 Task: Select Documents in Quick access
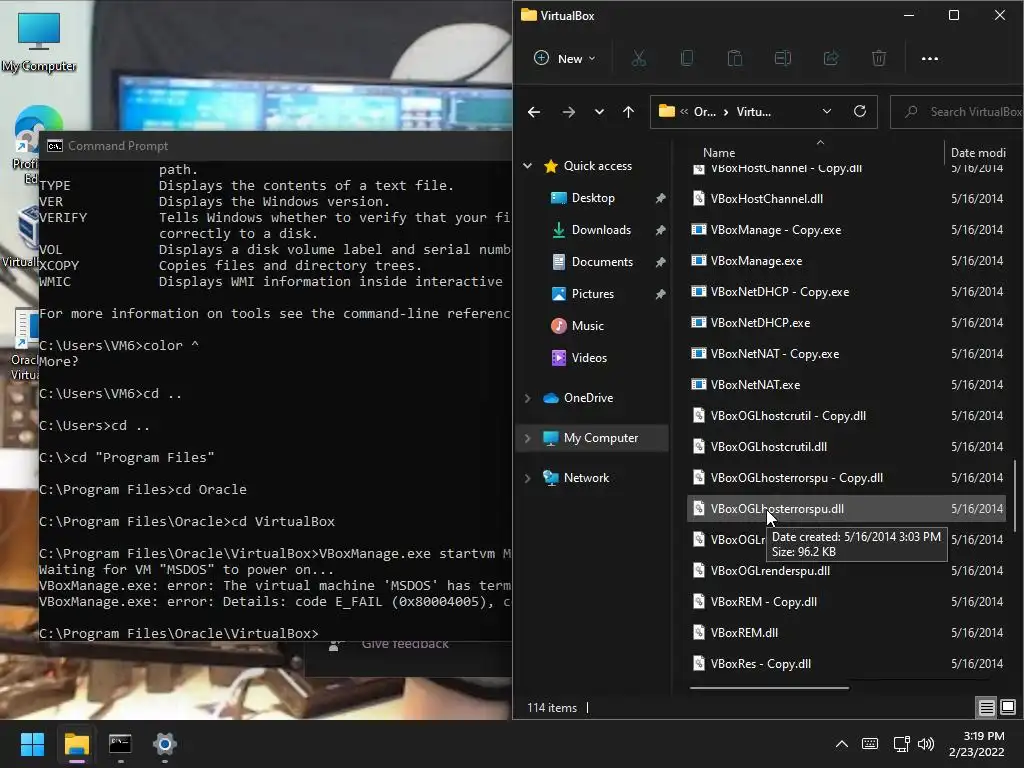(x=602, y=262)
